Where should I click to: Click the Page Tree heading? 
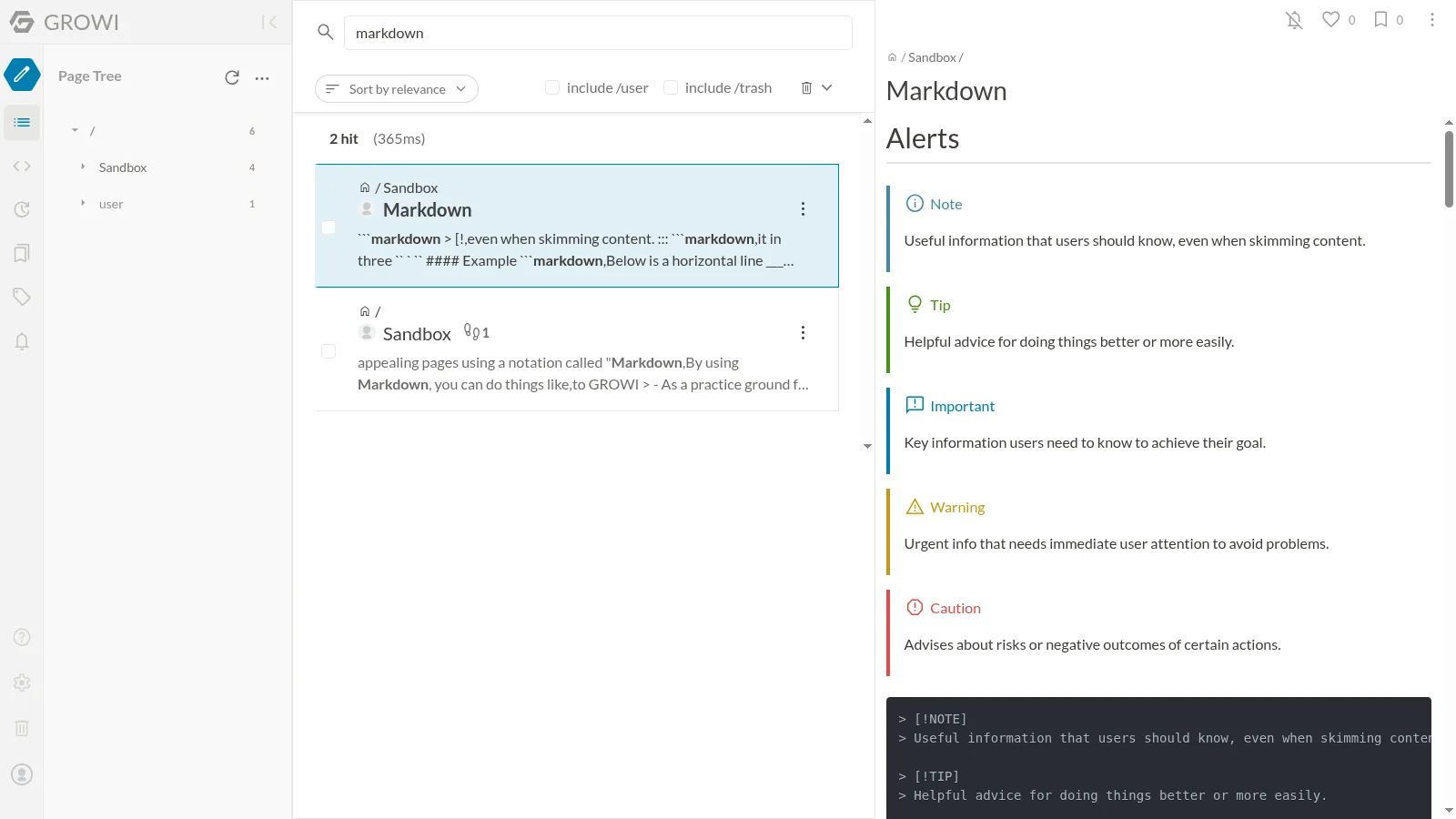click(89, 76)
